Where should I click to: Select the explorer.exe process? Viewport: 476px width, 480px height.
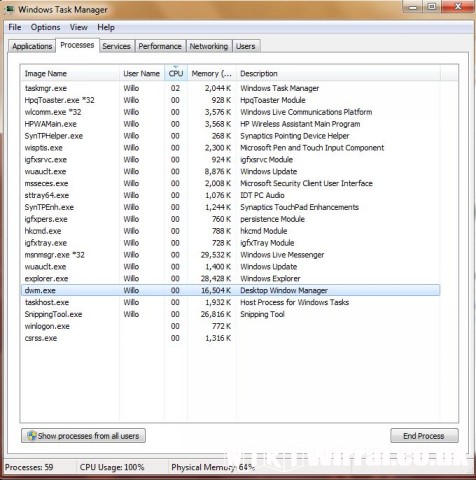coord(230,279)
